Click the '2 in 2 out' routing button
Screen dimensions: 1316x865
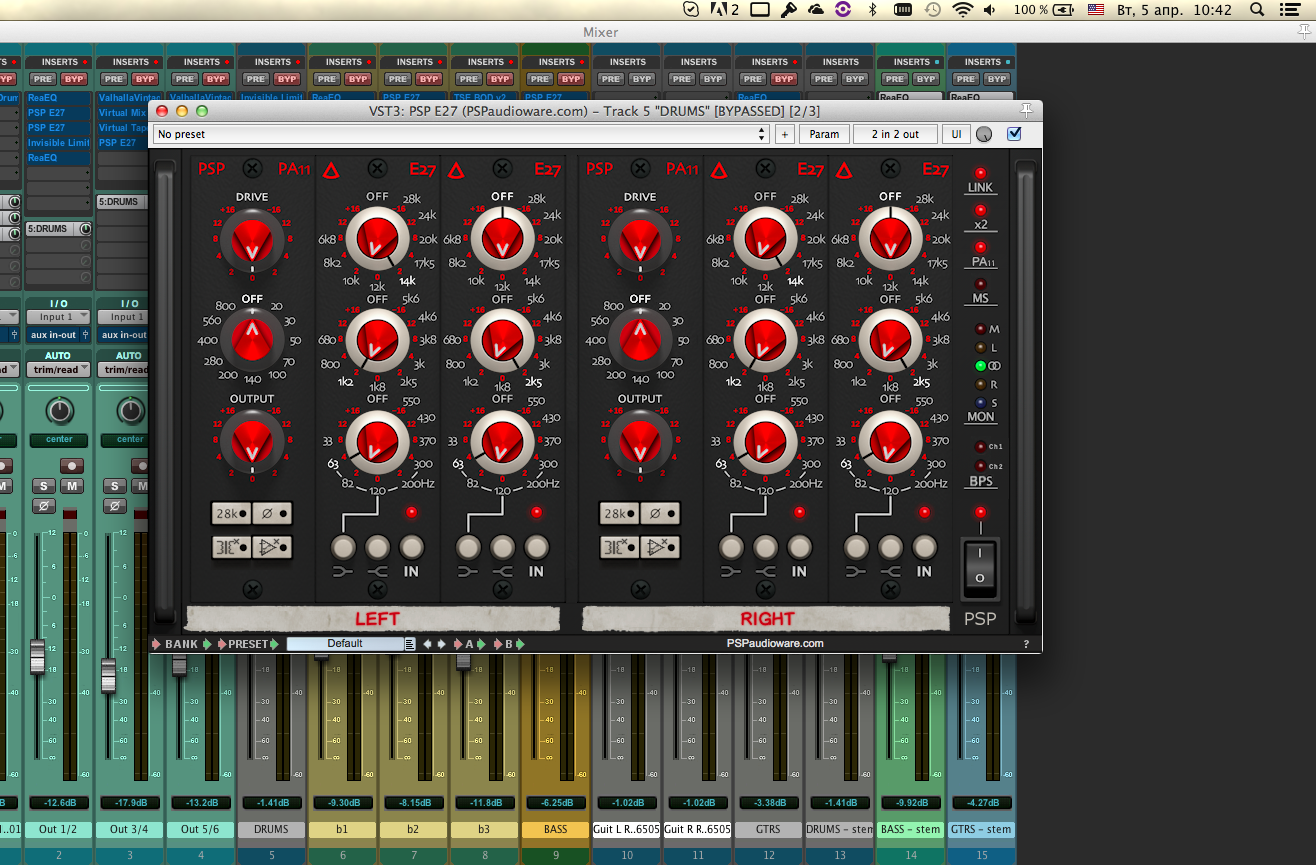pos(894,134)
